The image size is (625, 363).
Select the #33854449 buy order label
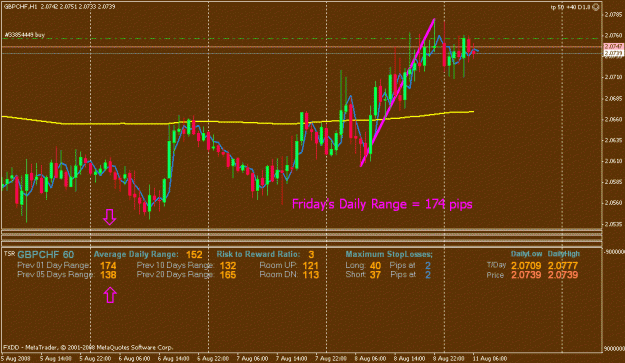point(24,35)
